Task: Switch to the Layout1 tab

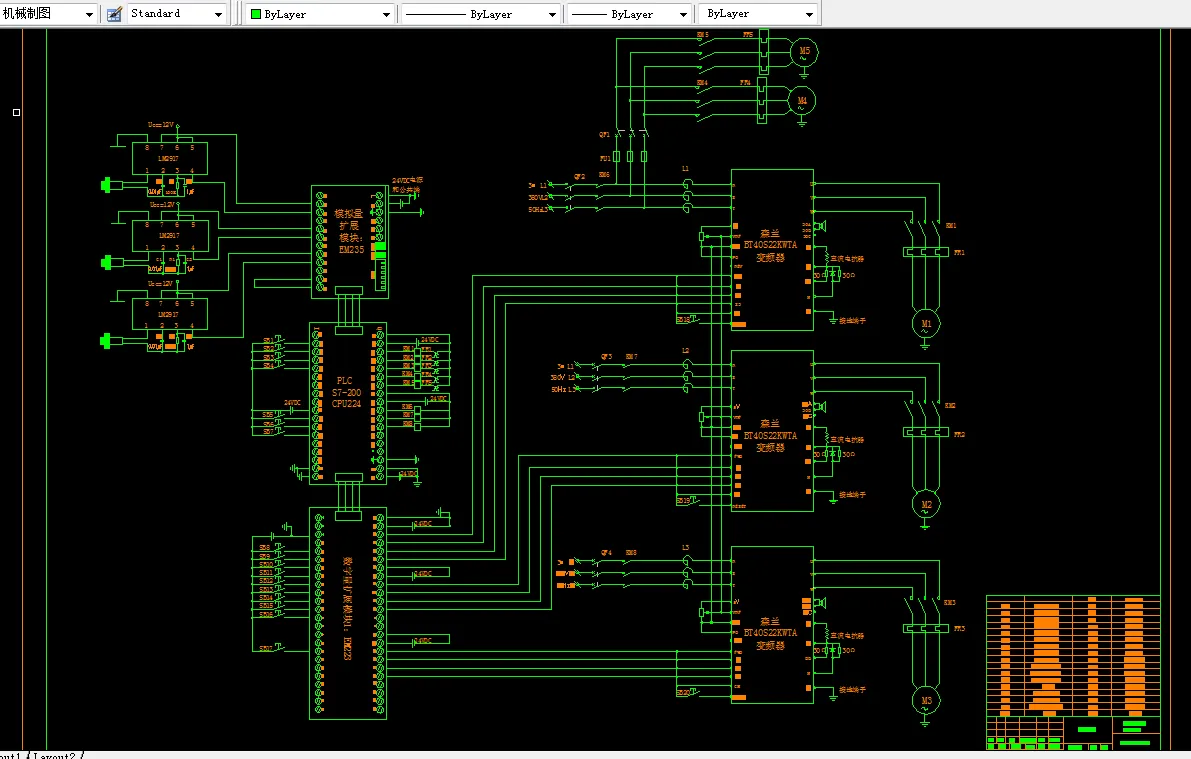Action: point(10,755)
